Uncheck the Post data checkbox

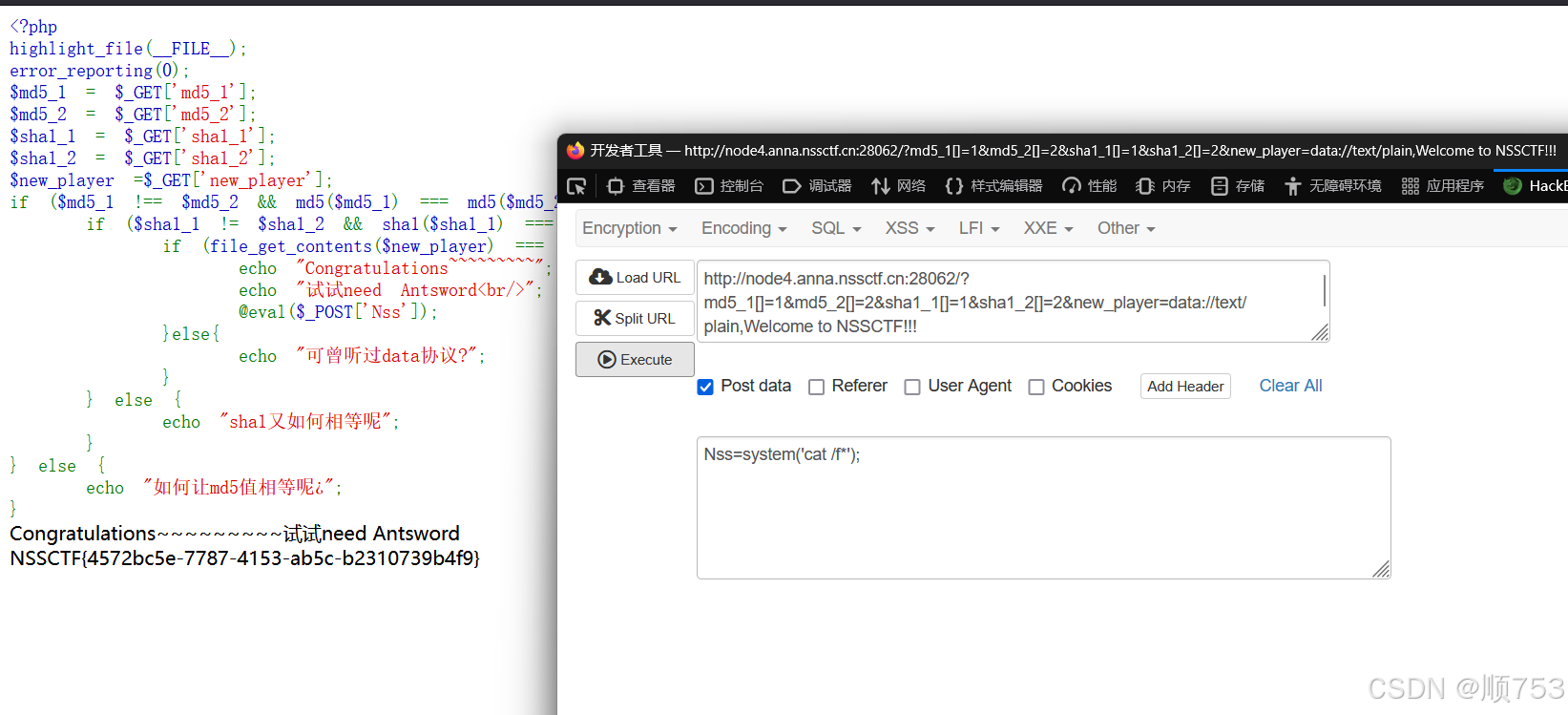tap(705, 387)
